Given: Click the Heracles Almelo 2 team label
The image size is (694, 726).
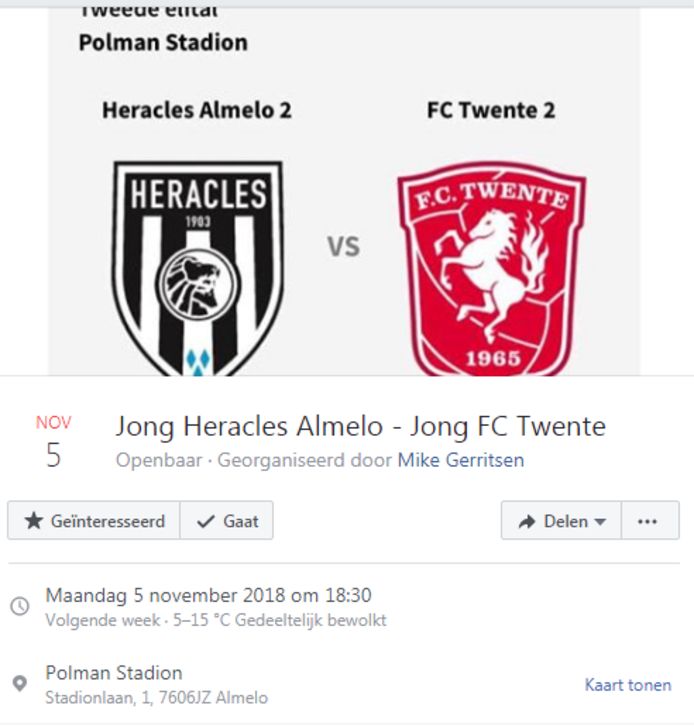Looking at the screenshot, I should pyautogui.click(x=197, y=110).
